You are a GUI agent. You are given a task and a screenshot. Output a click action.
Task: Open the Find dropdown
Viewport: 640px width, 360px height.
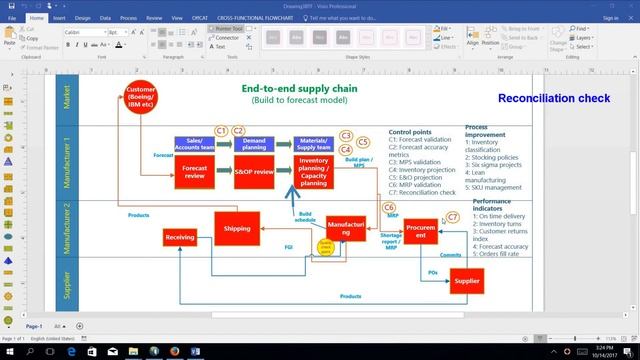(x=579, y=29)
